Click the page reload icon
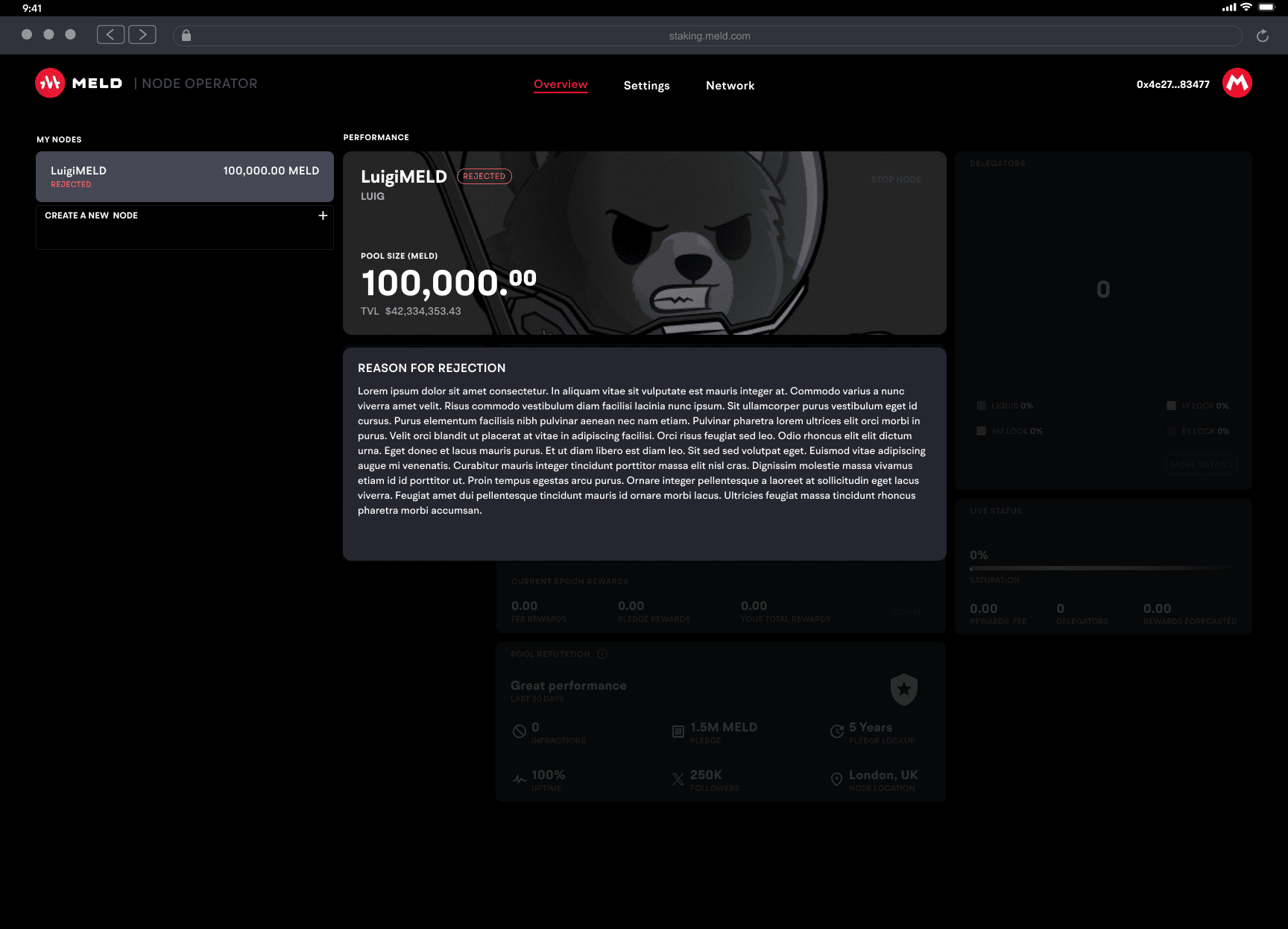 1262,35
